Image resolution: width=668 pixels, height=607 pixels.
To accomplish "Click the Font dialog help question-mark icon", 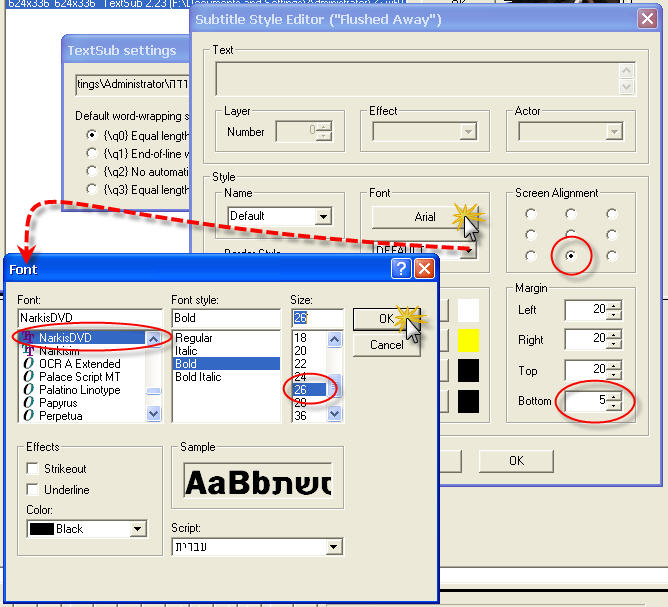I will coord(401,269).
